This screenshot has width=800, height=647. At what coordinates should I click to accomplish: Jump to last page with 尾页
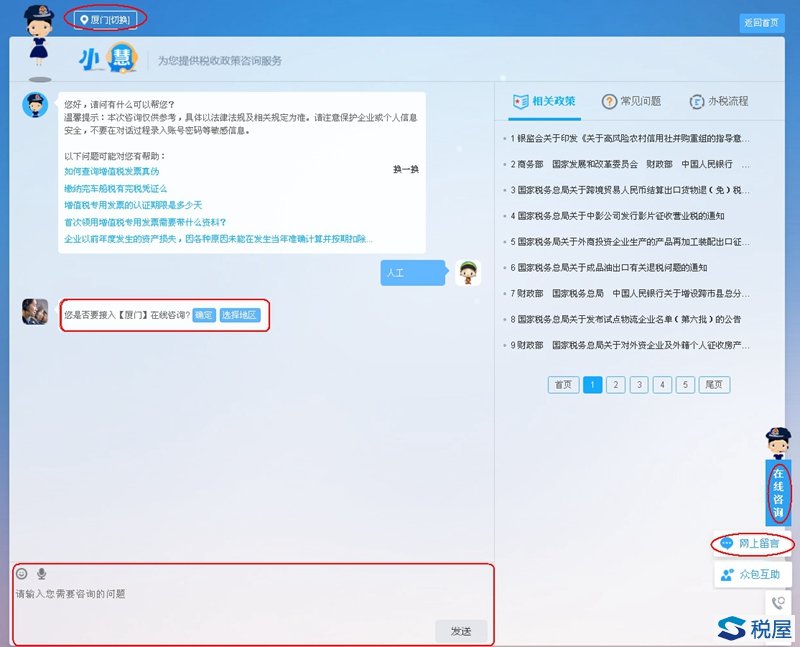(x=714, y=384)
